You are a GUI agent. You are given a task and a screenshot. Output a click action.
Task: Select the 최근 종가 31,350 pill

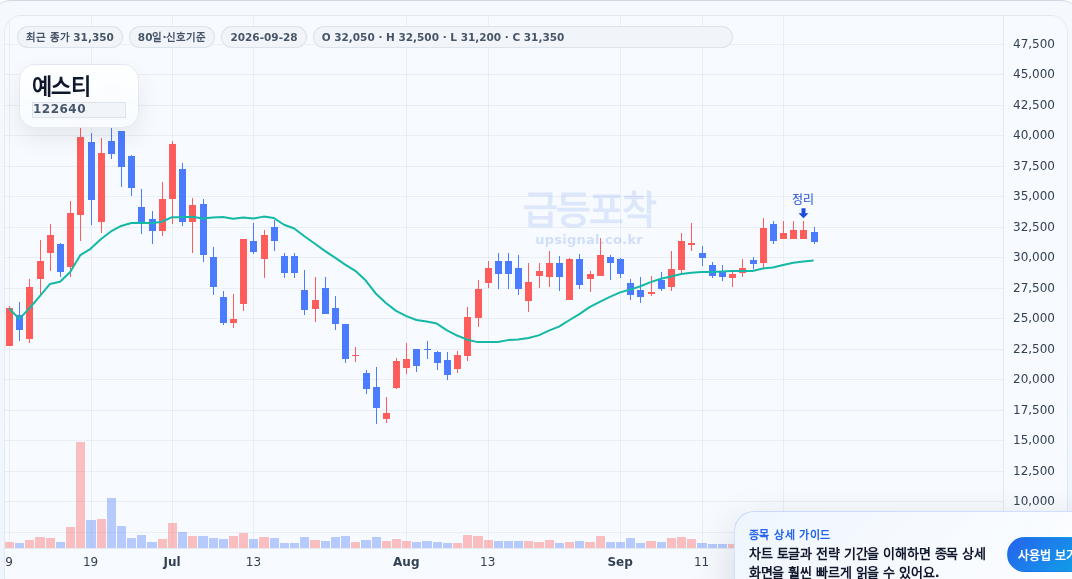pyautogui.click(x=70, y=37)
